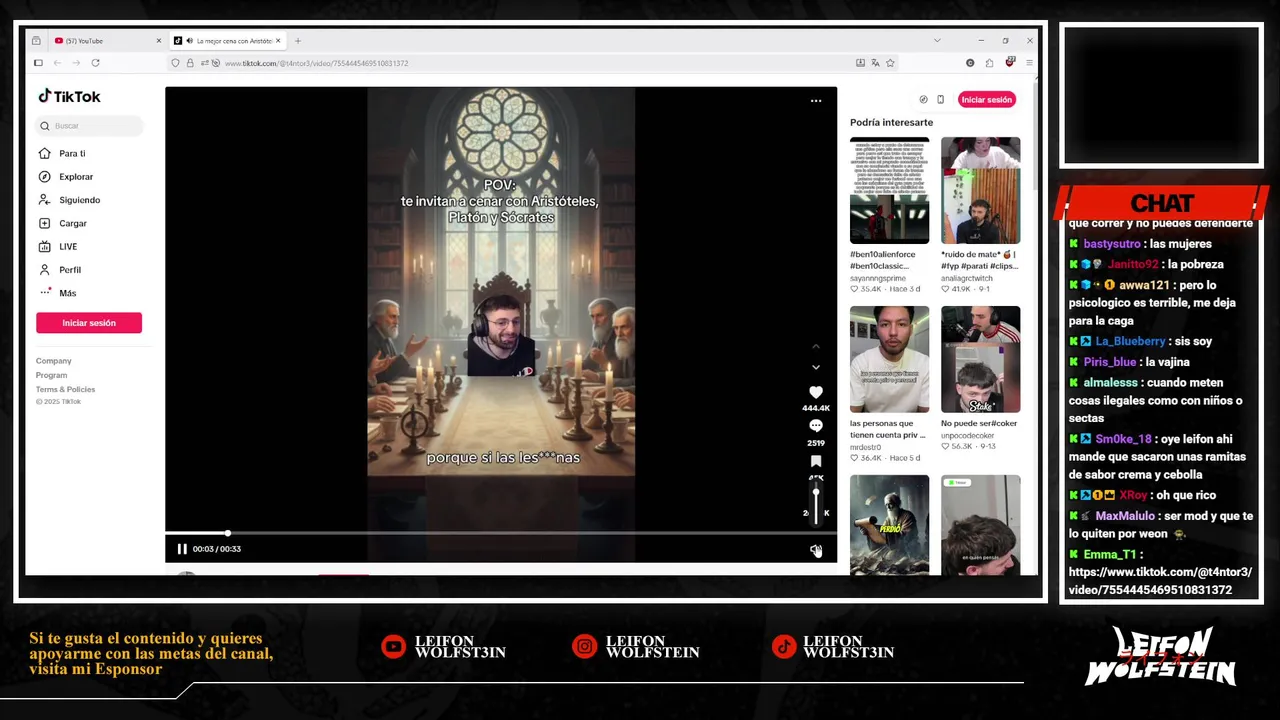Viewport: 1280px width, 720px height.
Task: Click the analiagrctwitch username
Action: pos(967,278)
